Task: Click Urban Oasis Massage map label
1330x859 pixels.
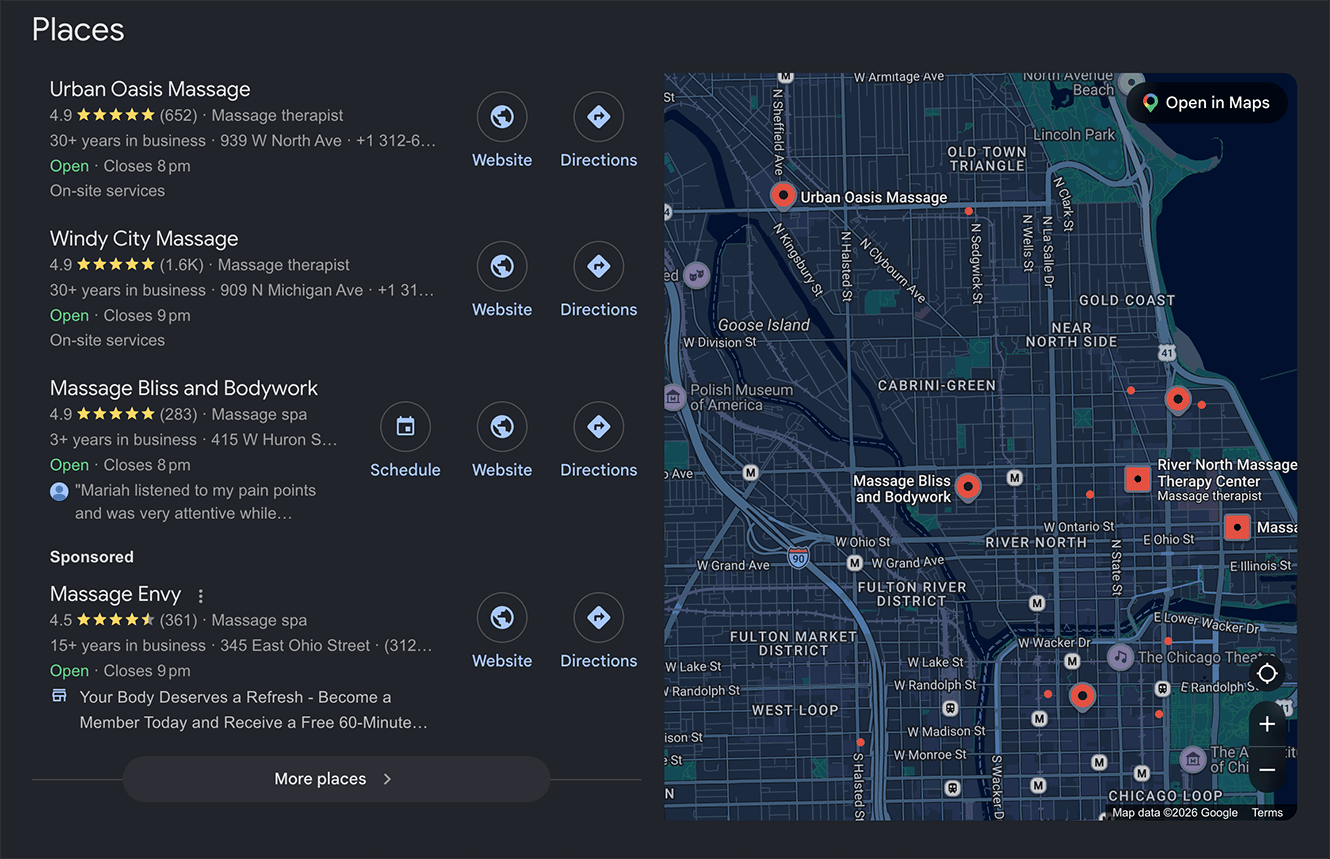Action: pyautogui.click(x=874, y=197)
